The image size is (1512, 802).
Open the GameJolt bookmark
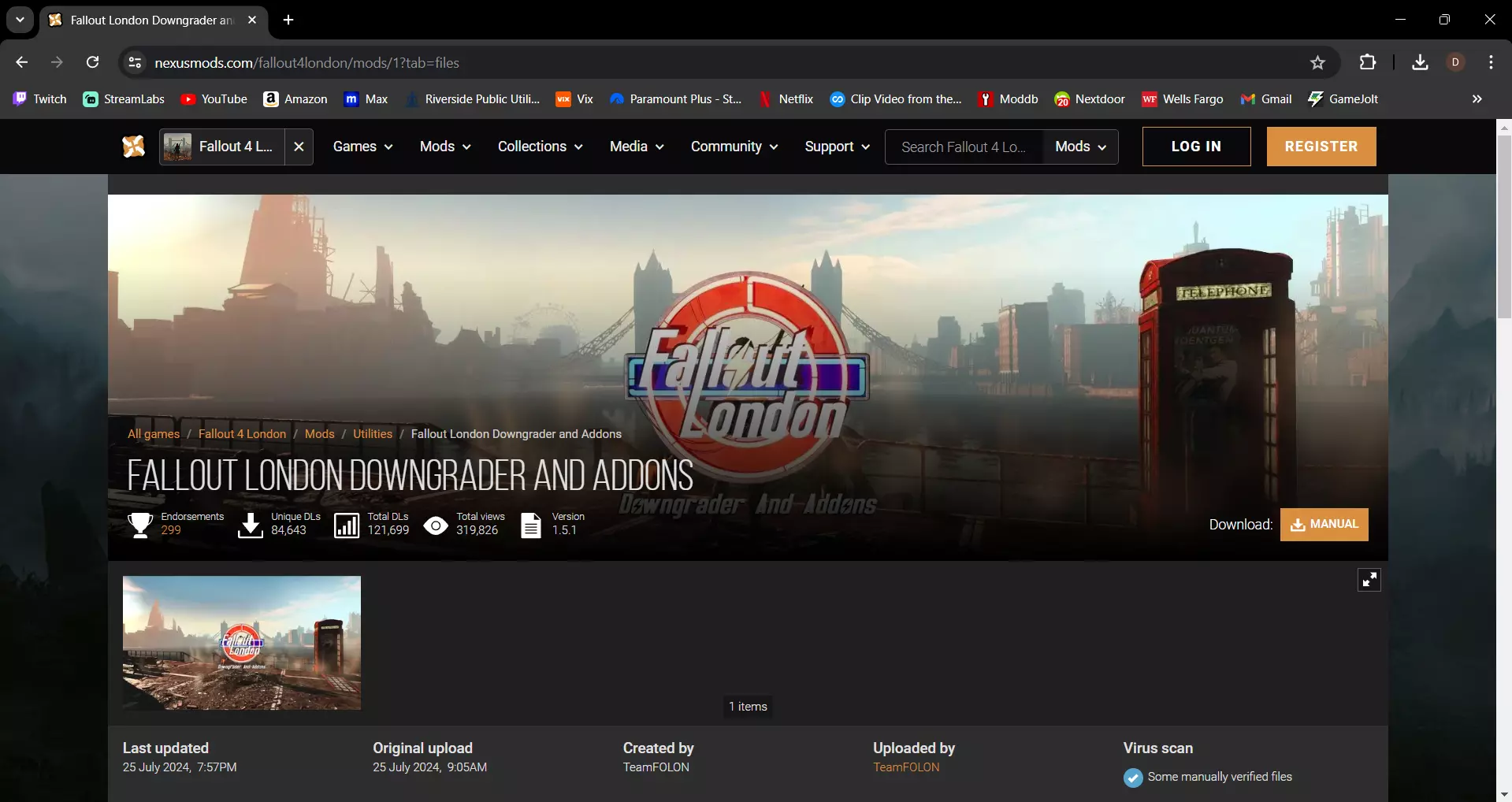pyautogui.click(x=1343, y=99)
